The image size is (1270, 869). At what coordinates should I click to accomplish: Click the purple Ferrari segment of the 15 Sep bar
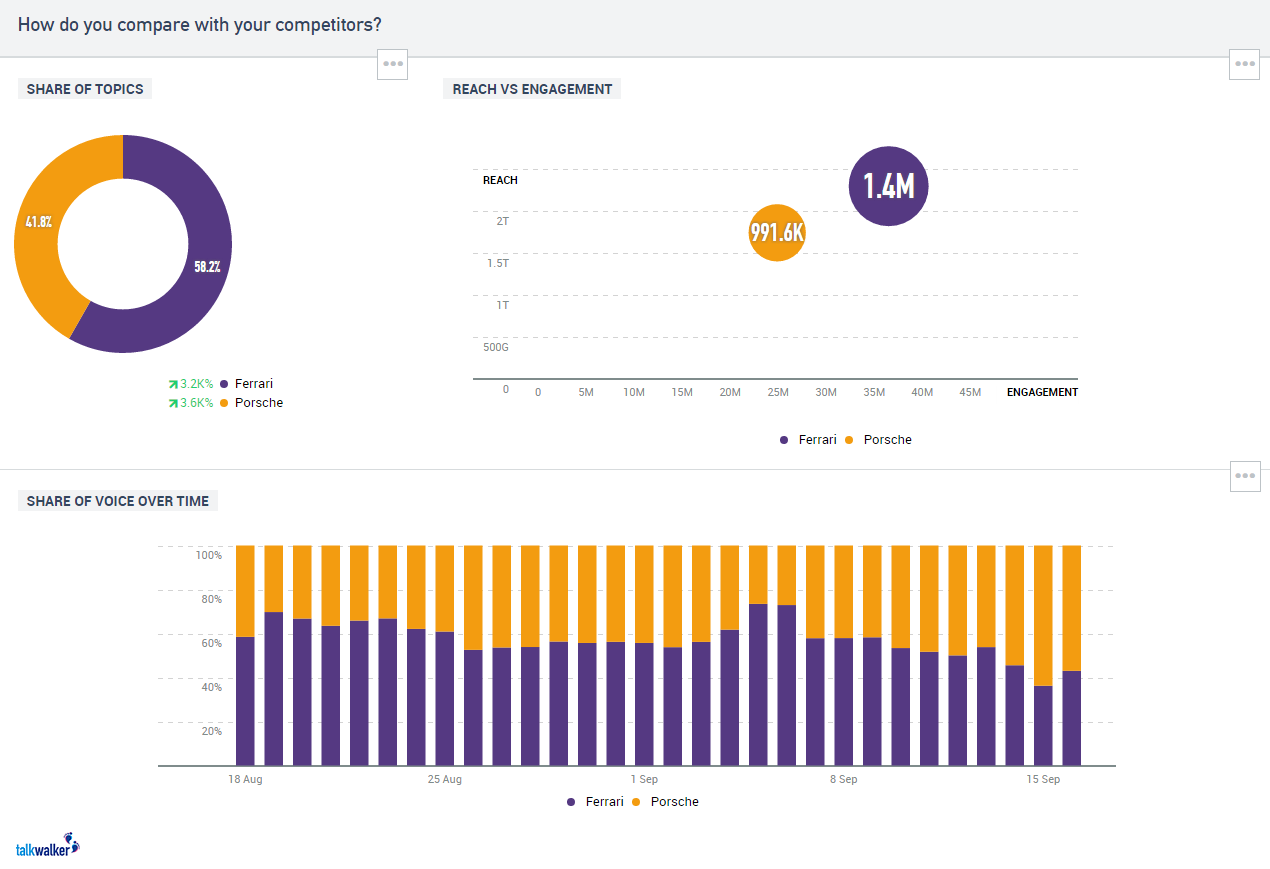tap(1044, 726)
